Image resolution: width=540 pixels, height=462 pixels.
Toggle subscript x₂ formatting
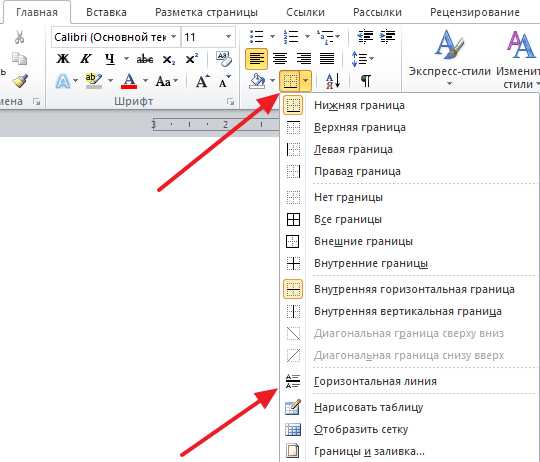coord(169,60)
